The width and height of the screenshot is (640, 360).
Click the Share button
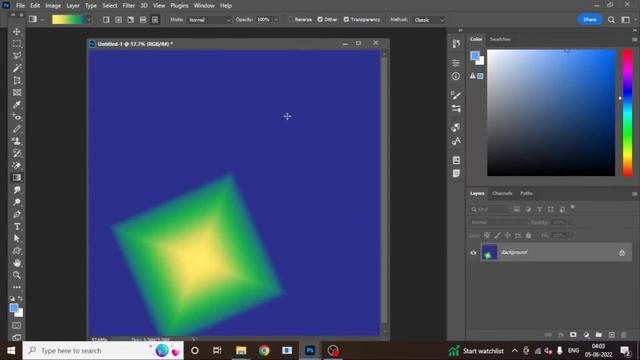590,20
